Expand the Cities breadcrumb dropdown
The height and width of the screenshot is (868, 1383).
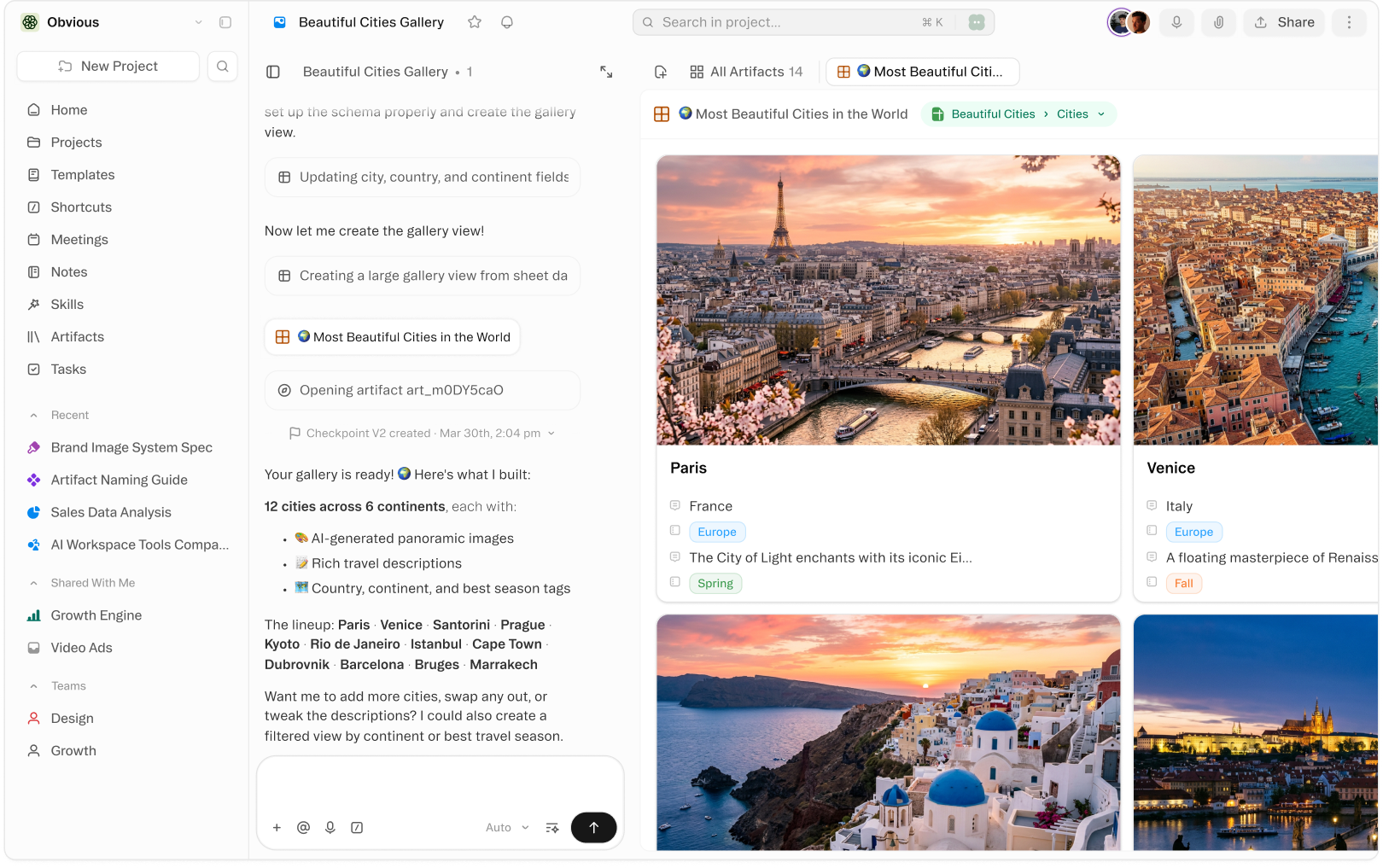click(1101, 114)
